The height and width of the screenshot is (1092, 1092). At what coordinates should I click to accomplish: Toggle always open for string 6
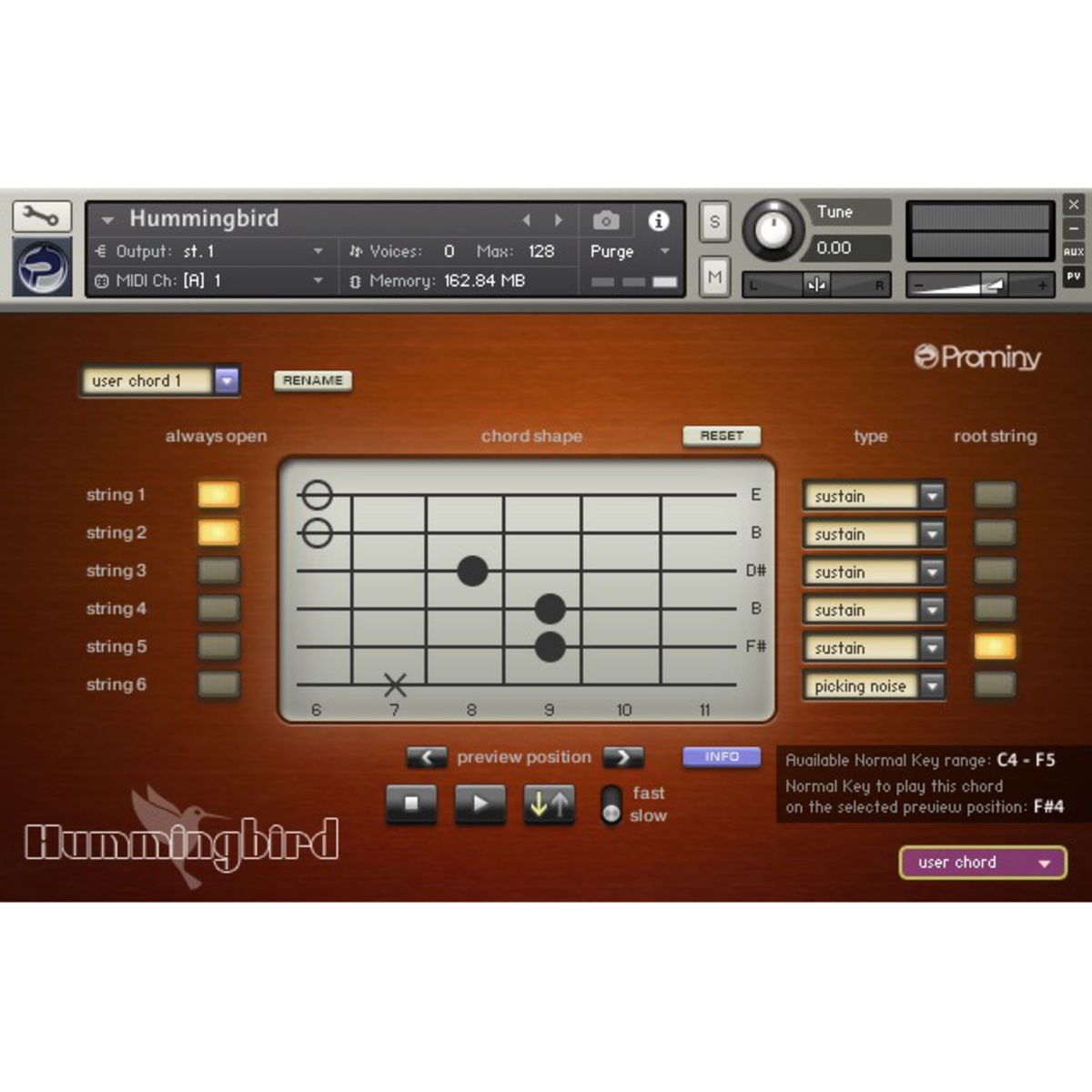point(218,684)
